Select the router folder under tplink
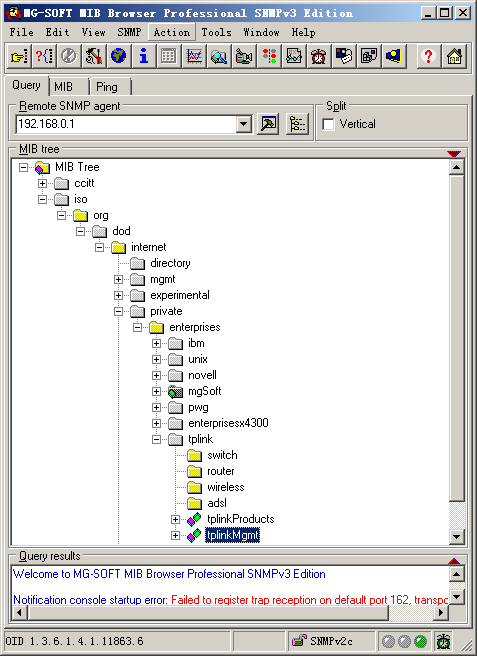 pyautogui.click(x=221, y=471)
